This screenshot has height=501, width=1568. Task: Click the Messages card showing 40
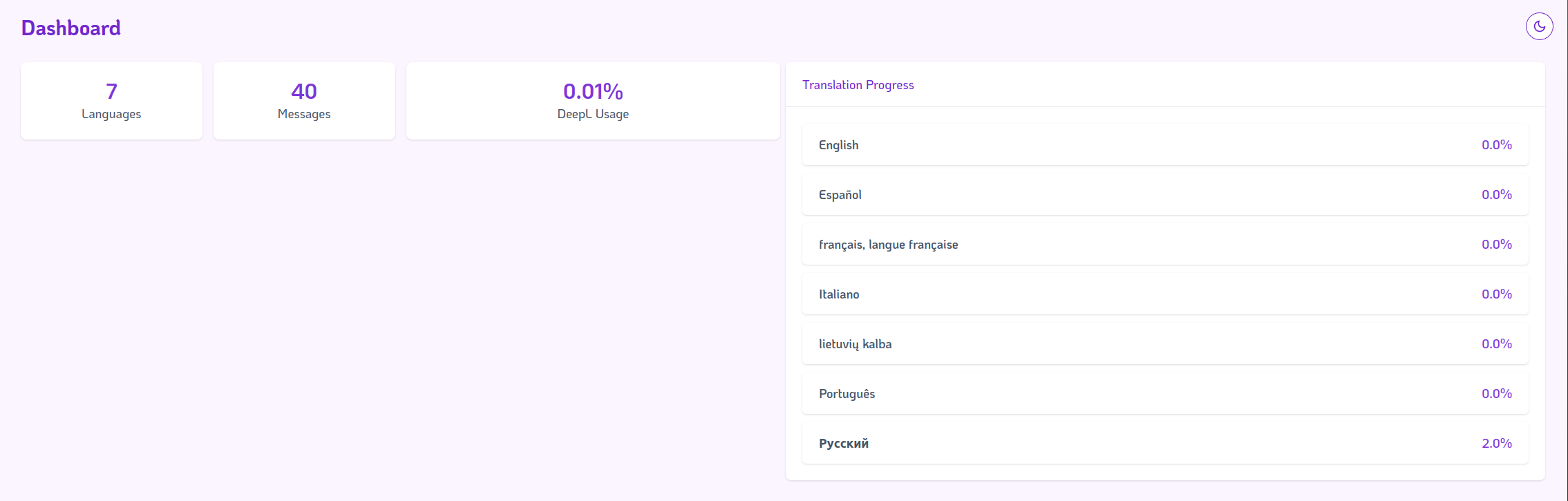click(303, 100)
